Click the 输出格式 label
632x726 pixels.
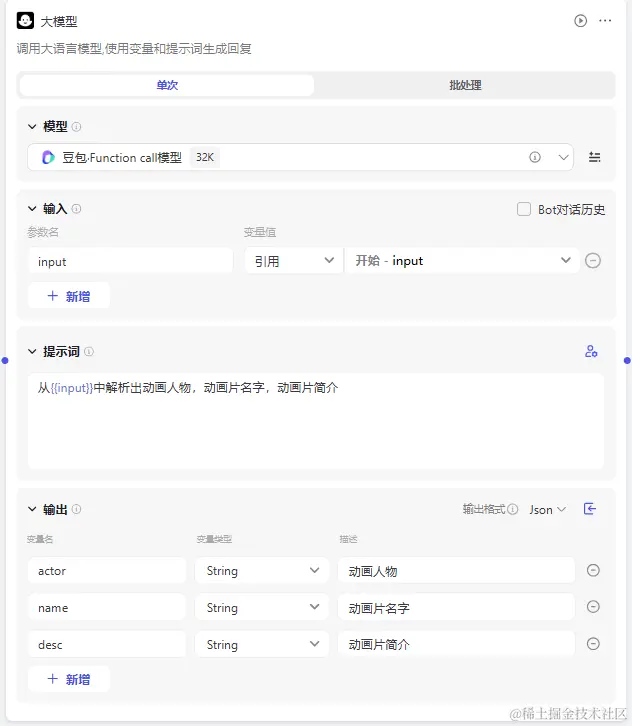pyautogui.click(x=484, y=509)
